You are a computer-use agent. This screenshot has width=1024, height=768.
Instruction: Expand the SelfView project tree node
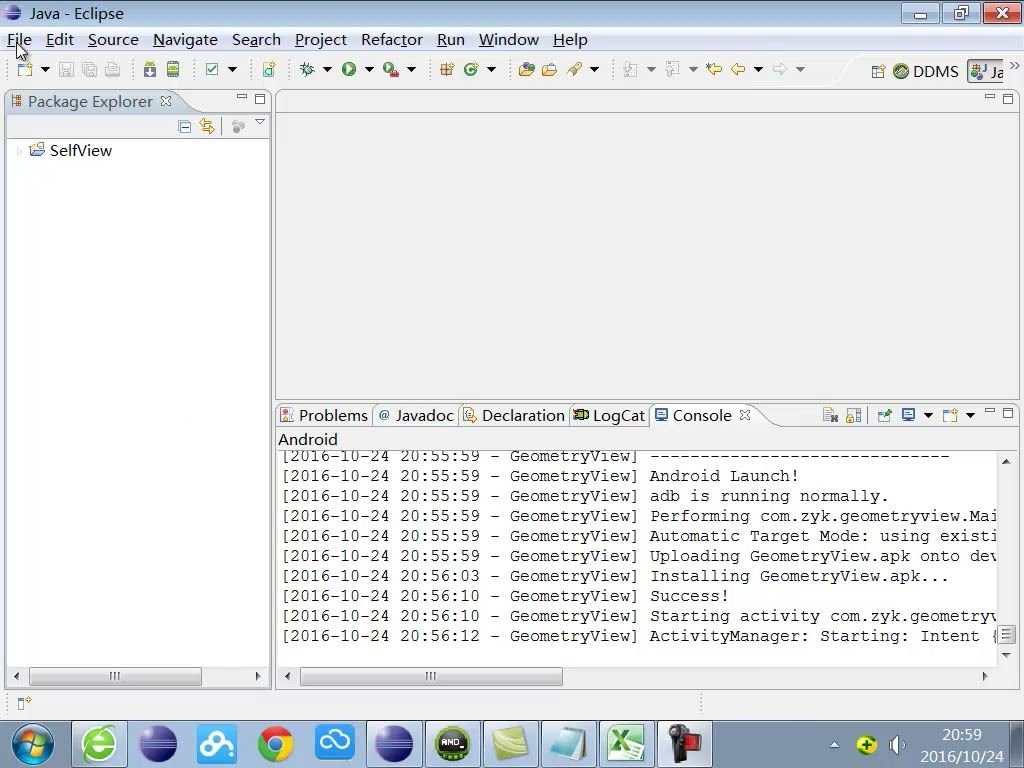[19, 152]
